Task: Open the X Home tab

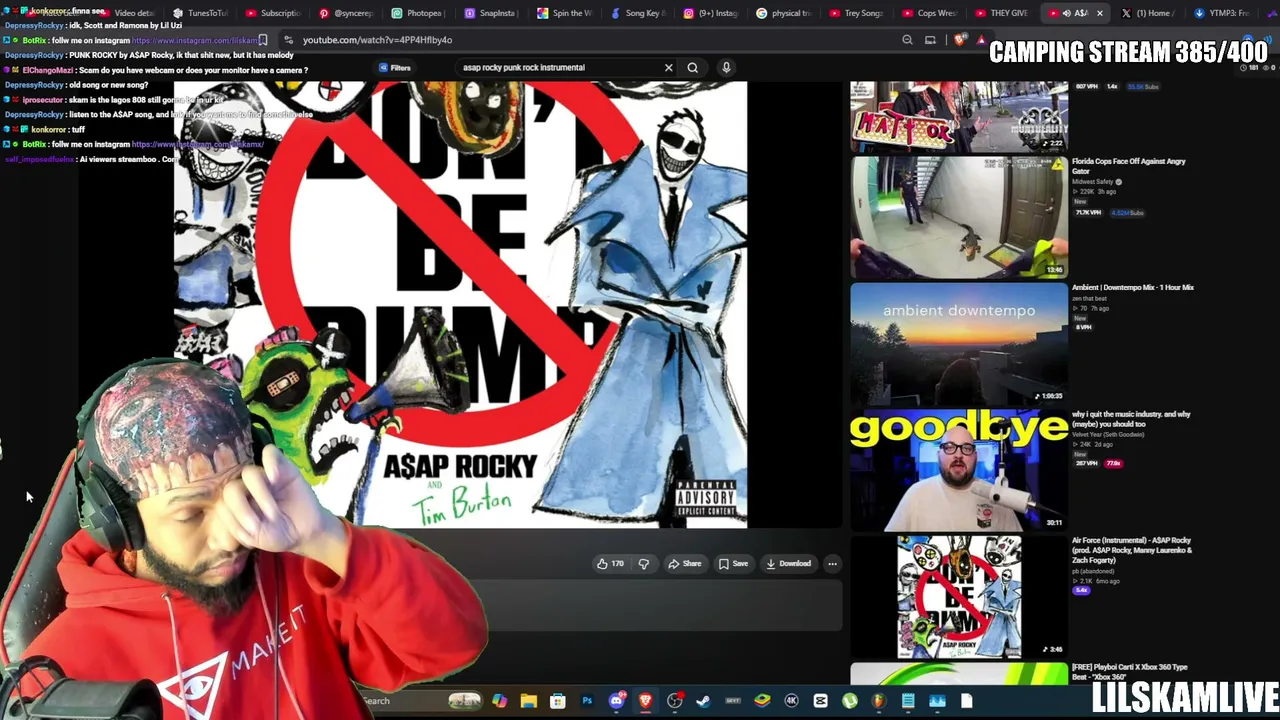Action: tap(1148, 13)
